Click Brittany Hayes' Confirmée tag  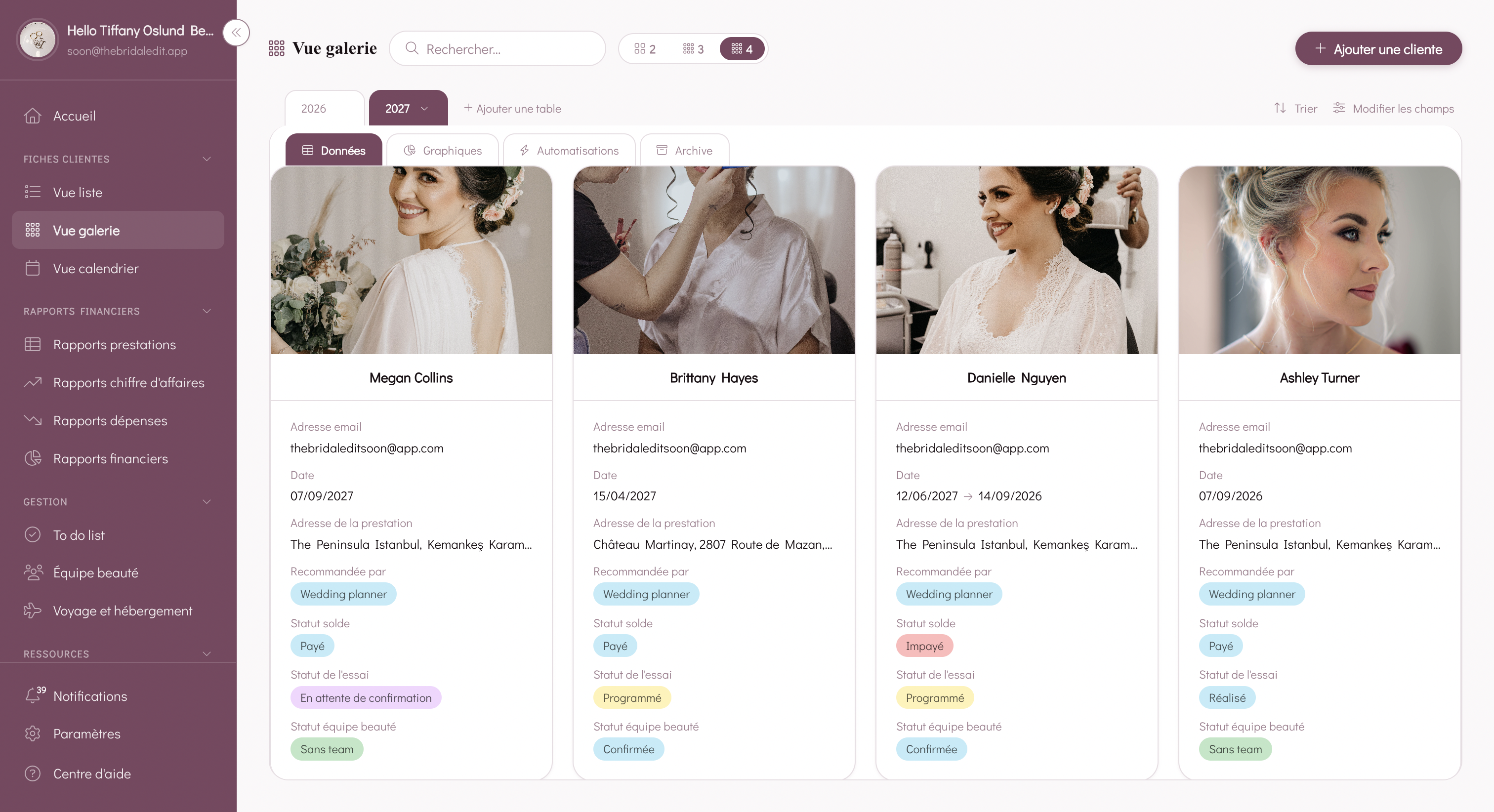(629, 749)
